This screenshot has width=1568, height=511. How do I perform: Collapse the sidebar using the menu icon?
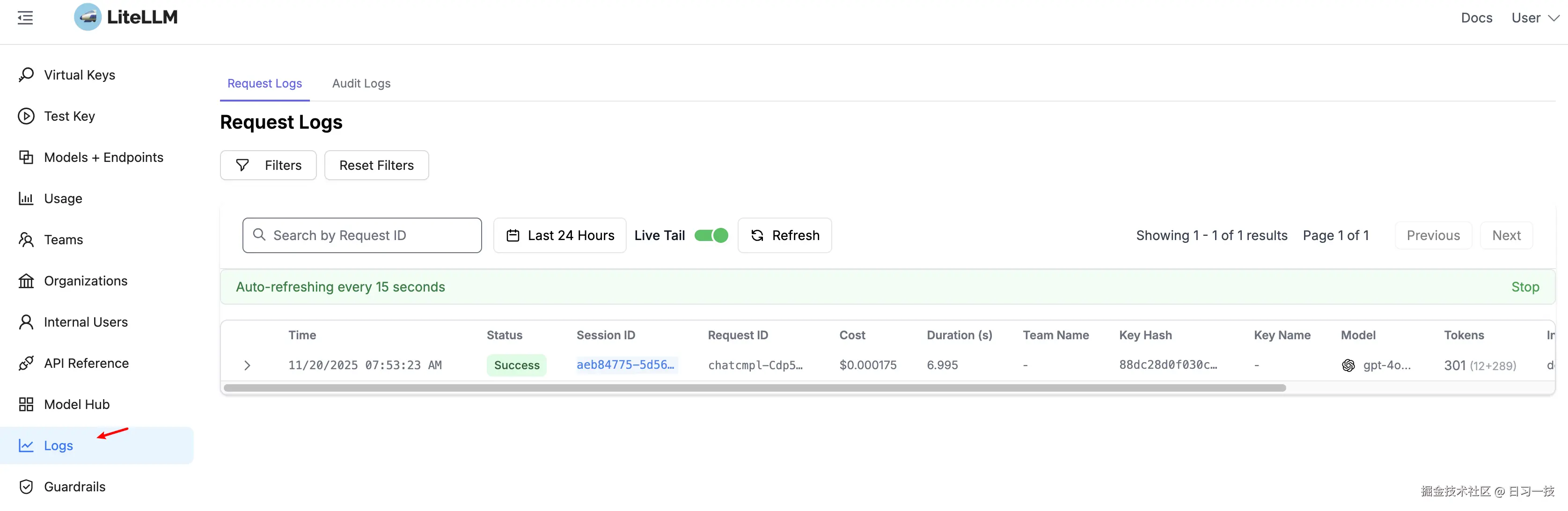25,18
